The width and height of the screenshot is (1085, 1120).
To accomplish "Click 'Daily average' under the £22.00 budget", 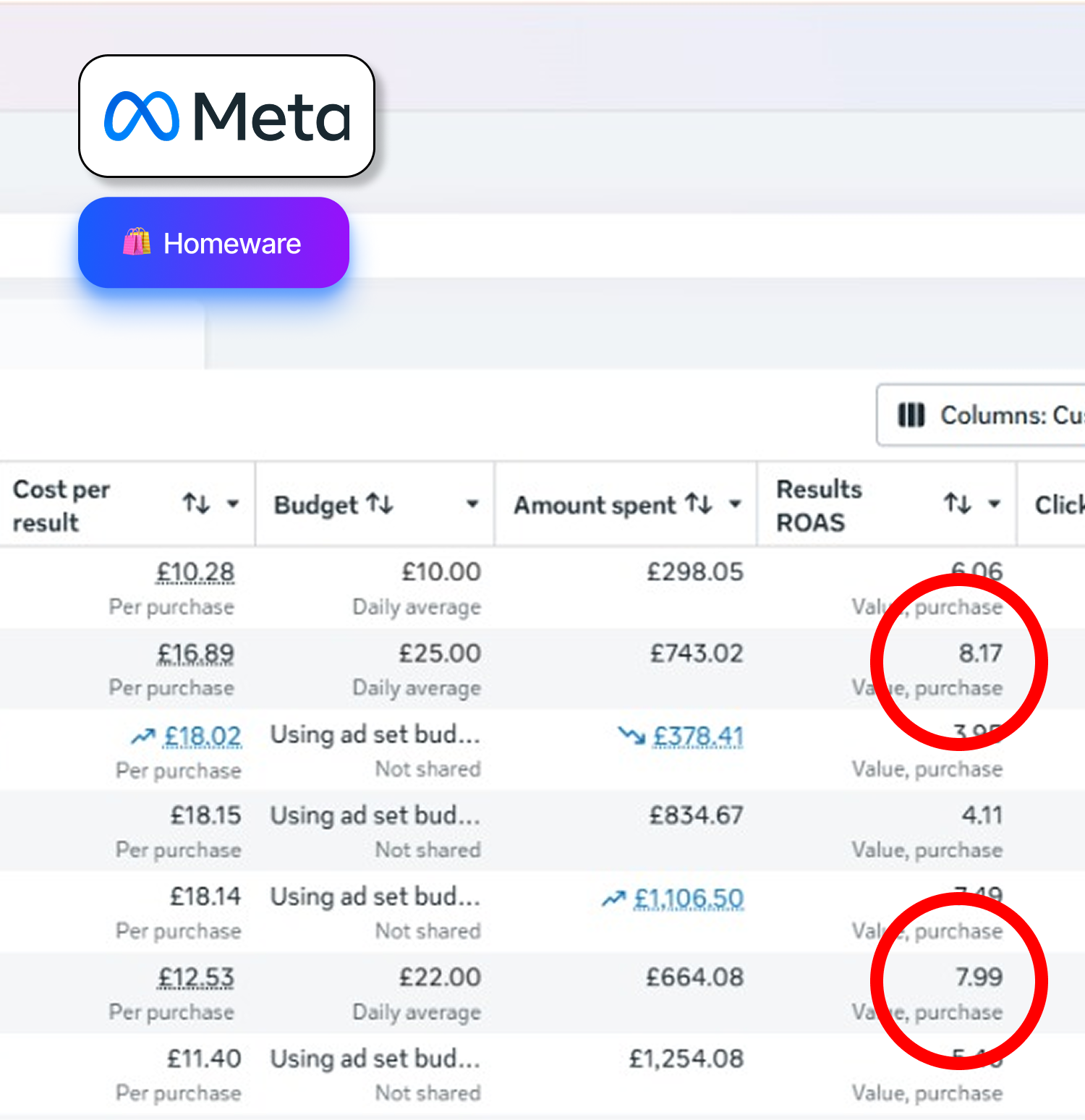I will (417, 1013).
